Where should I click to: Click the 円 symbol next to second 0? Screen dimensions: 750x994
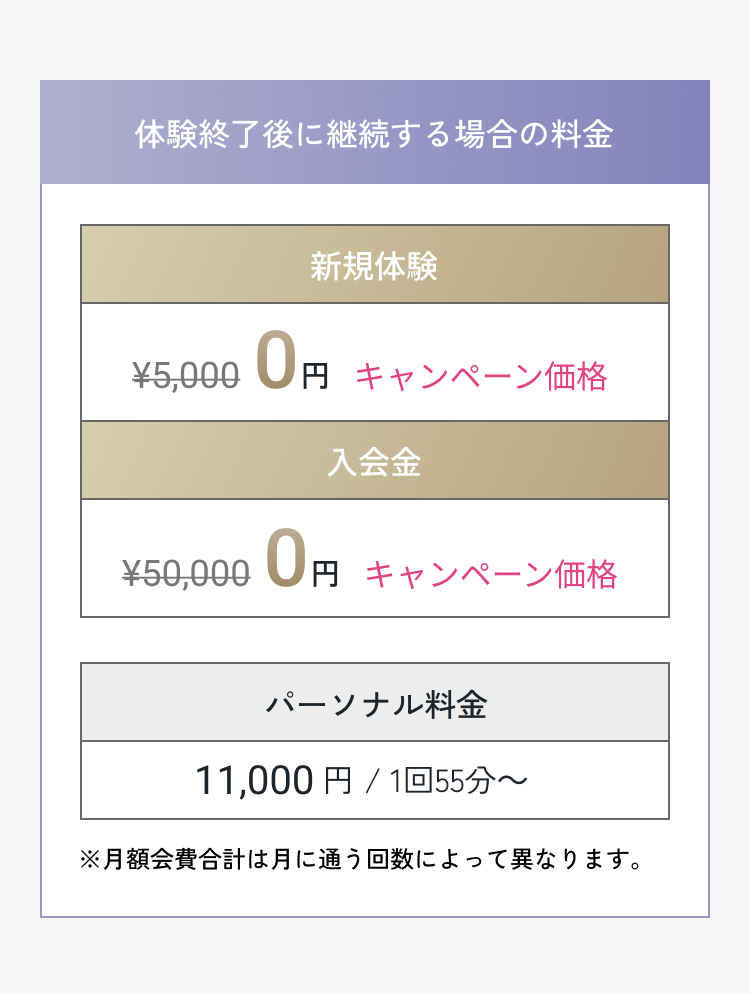325,574
